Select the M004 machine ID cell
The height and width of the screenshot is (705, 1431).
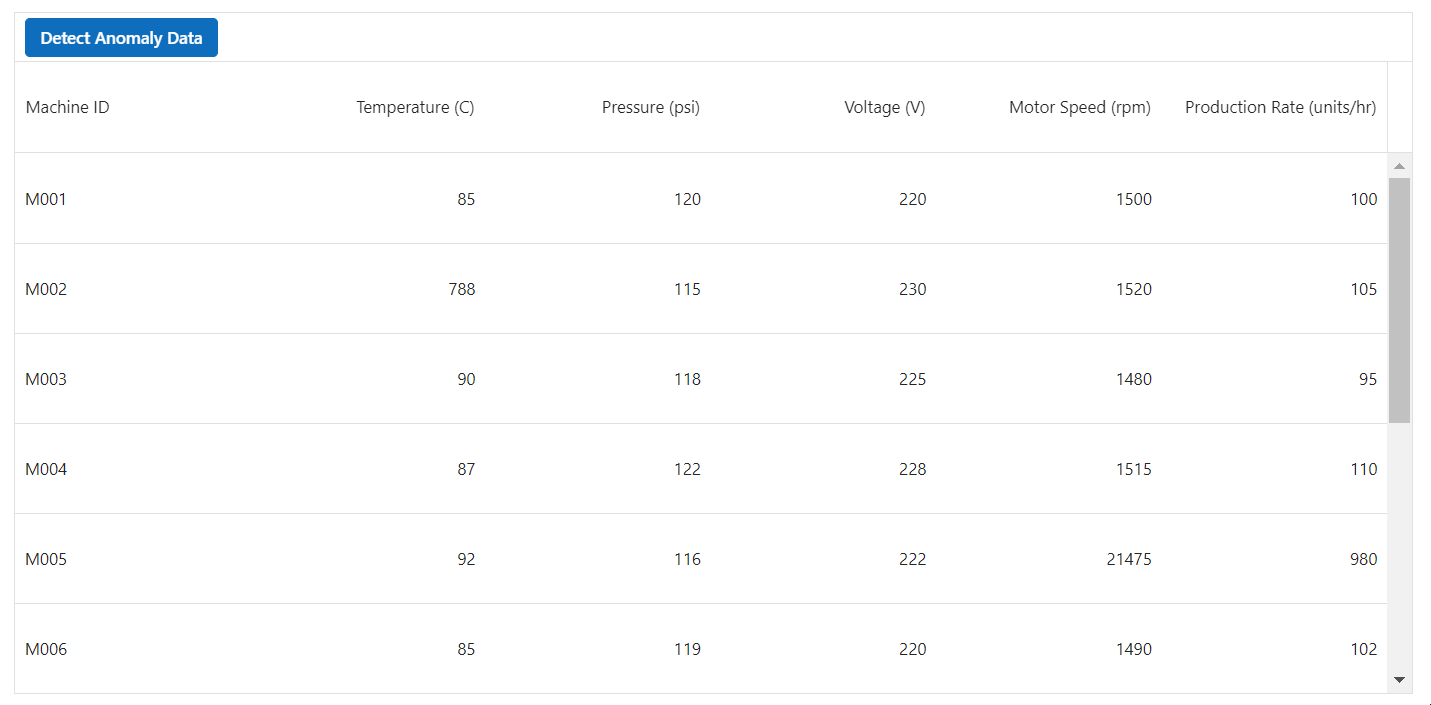pos(46,469)
